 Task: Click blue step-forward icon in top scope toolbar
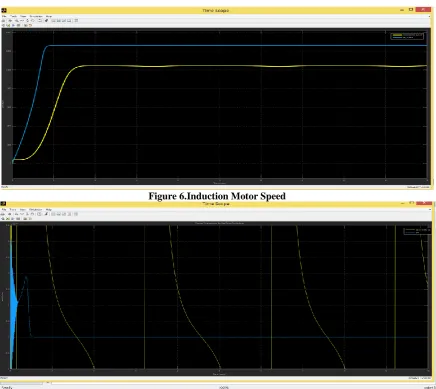click(13, 25)
